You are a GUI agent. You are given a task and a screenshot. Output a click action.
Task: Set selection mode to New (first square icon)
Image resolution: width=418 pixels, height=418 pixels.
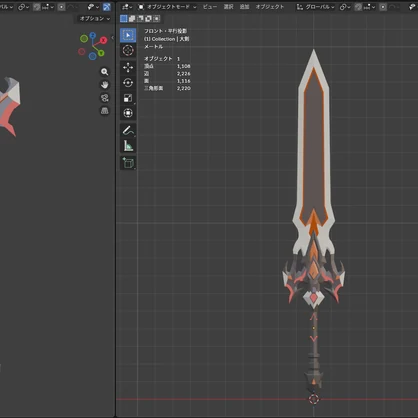coord(124,19)
